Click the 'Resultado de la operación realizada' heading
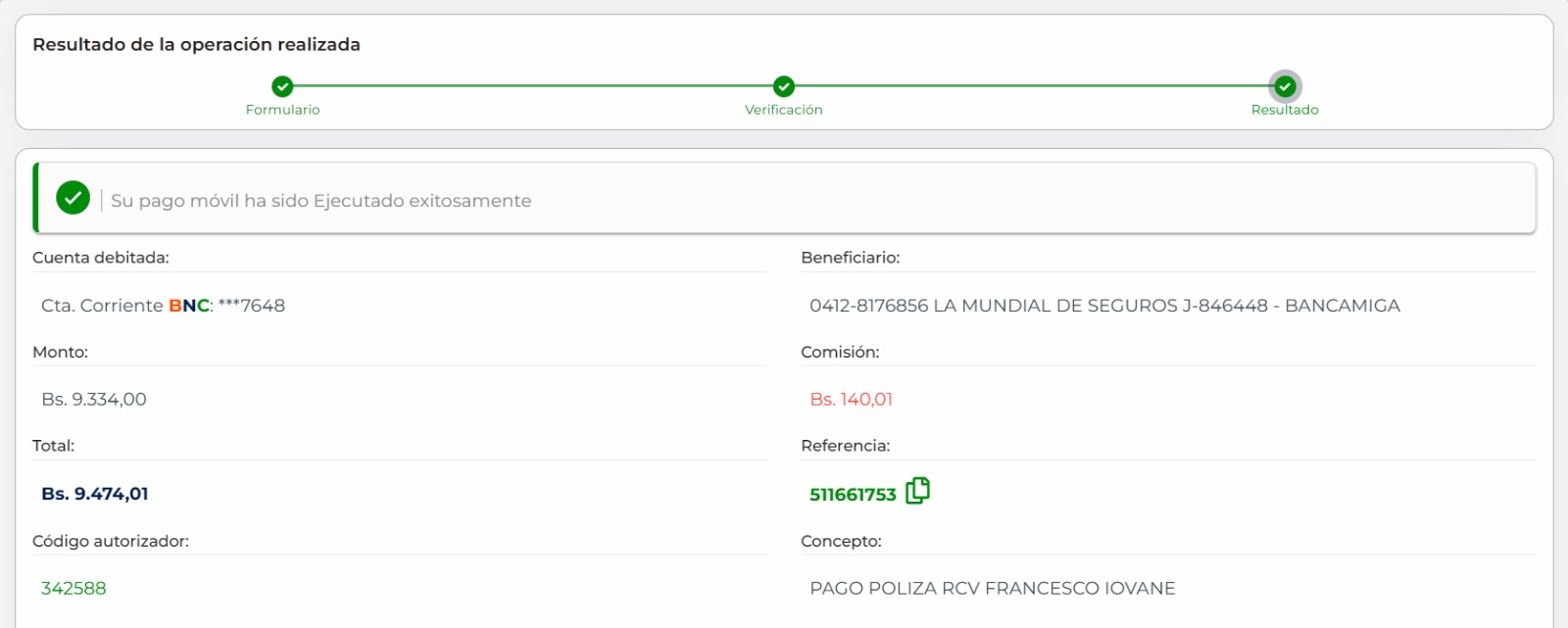This screenshot has width=1568, height=628. click(196, 45)
